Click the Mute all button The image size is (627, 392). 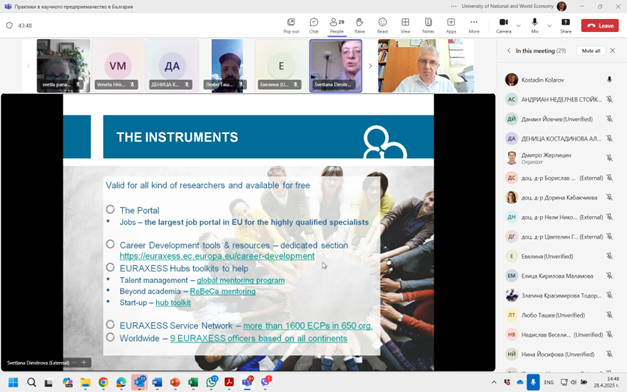[591, 51]
